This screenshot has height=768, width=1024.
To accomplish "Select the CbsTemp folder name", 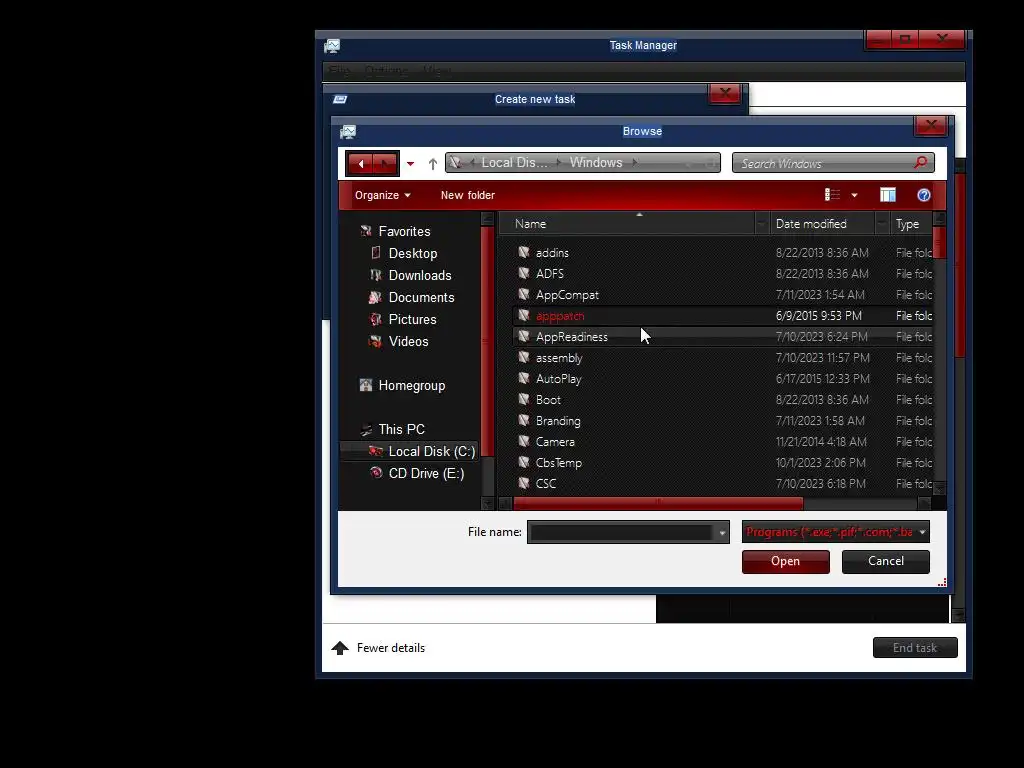I will tap(558, 463).
